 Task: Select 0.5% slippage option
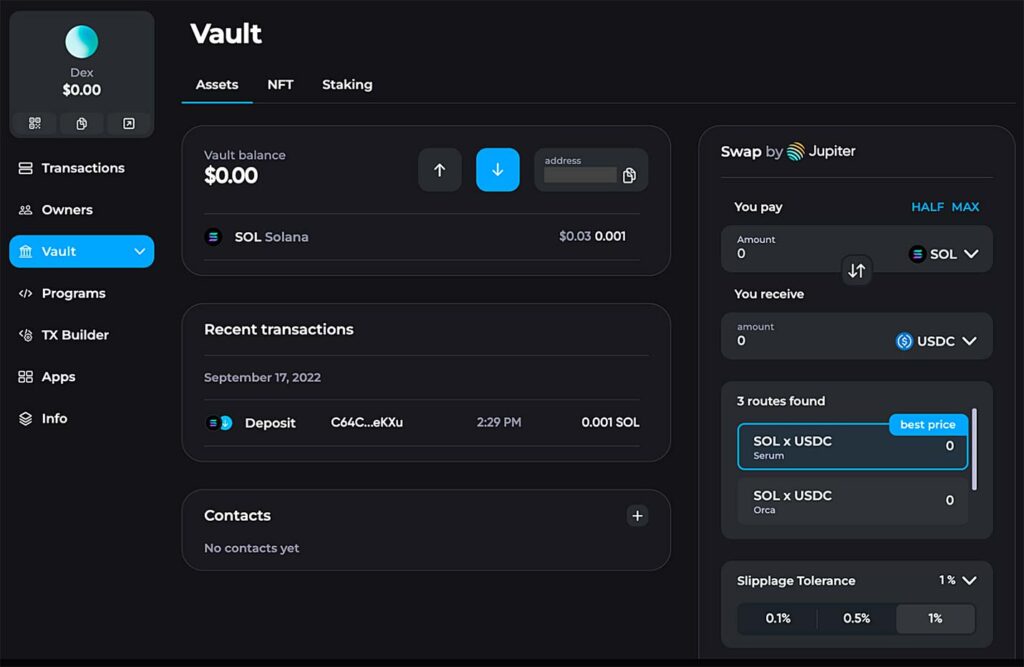[x=856, y=618]
